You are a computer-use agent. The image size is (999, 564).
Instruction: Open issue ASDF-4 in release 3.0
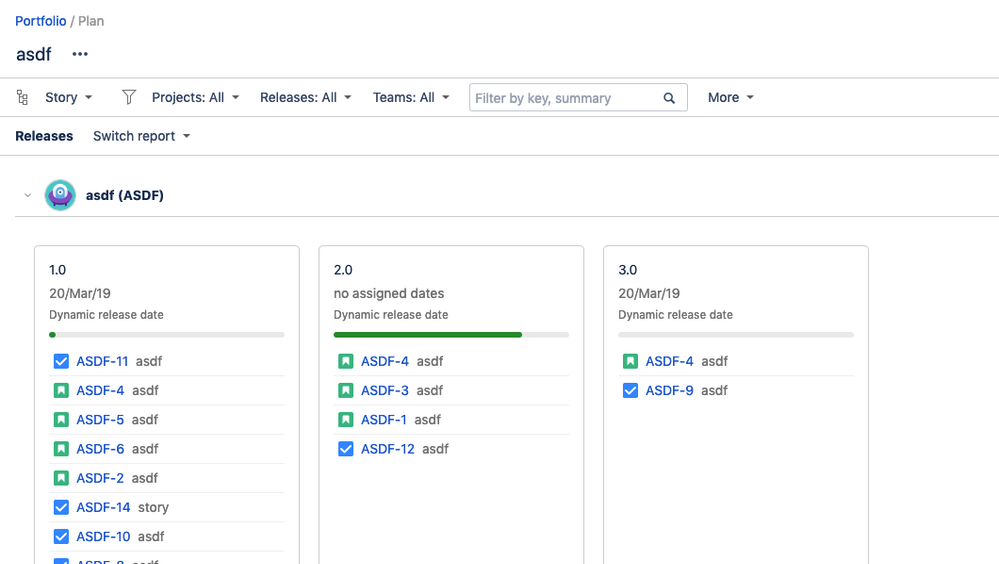pos(669,361)
